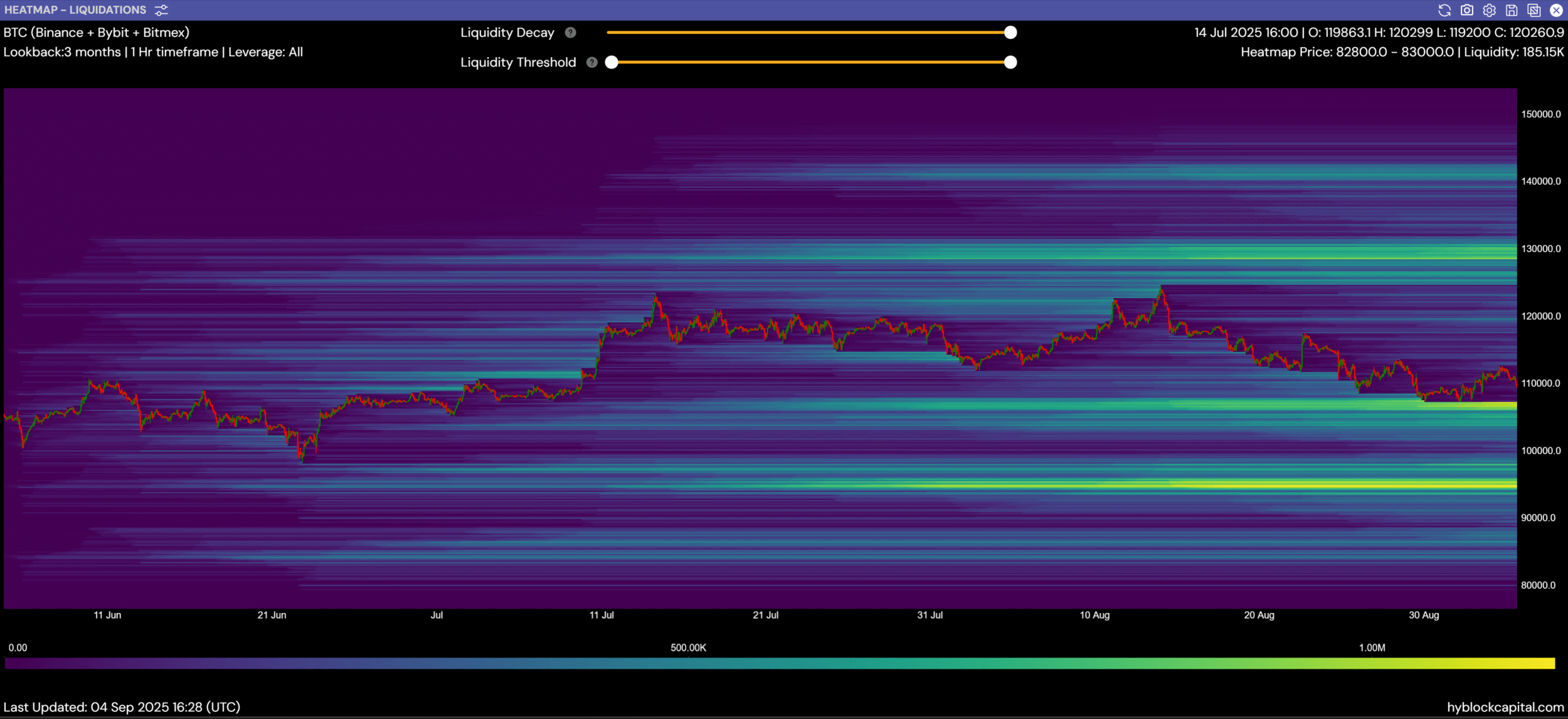Image resolution: width=1568 pixels, height=719 pixels.
Task: Take a screenshot with the camera icon
Action: pos(1467,10)
